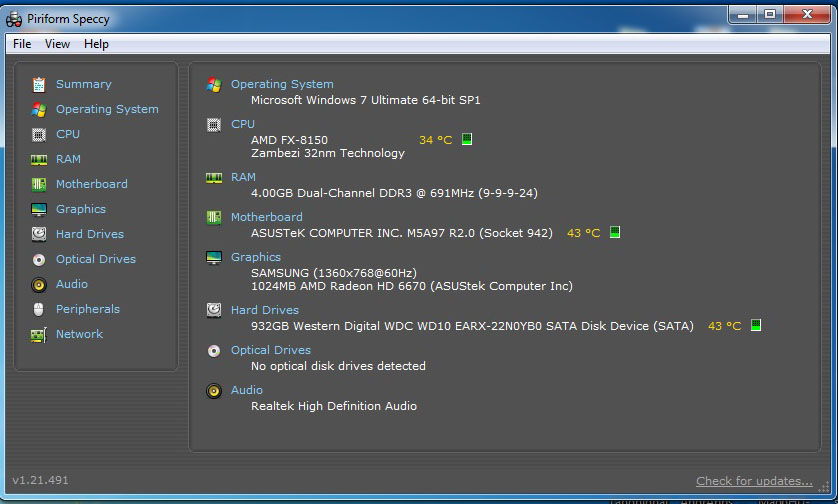The height and width of the screenshot is (504, 838).
Task: Click the Microsoft Windows 7 Ultimate 64-bit SP1 text
Action: click(366, 100)
